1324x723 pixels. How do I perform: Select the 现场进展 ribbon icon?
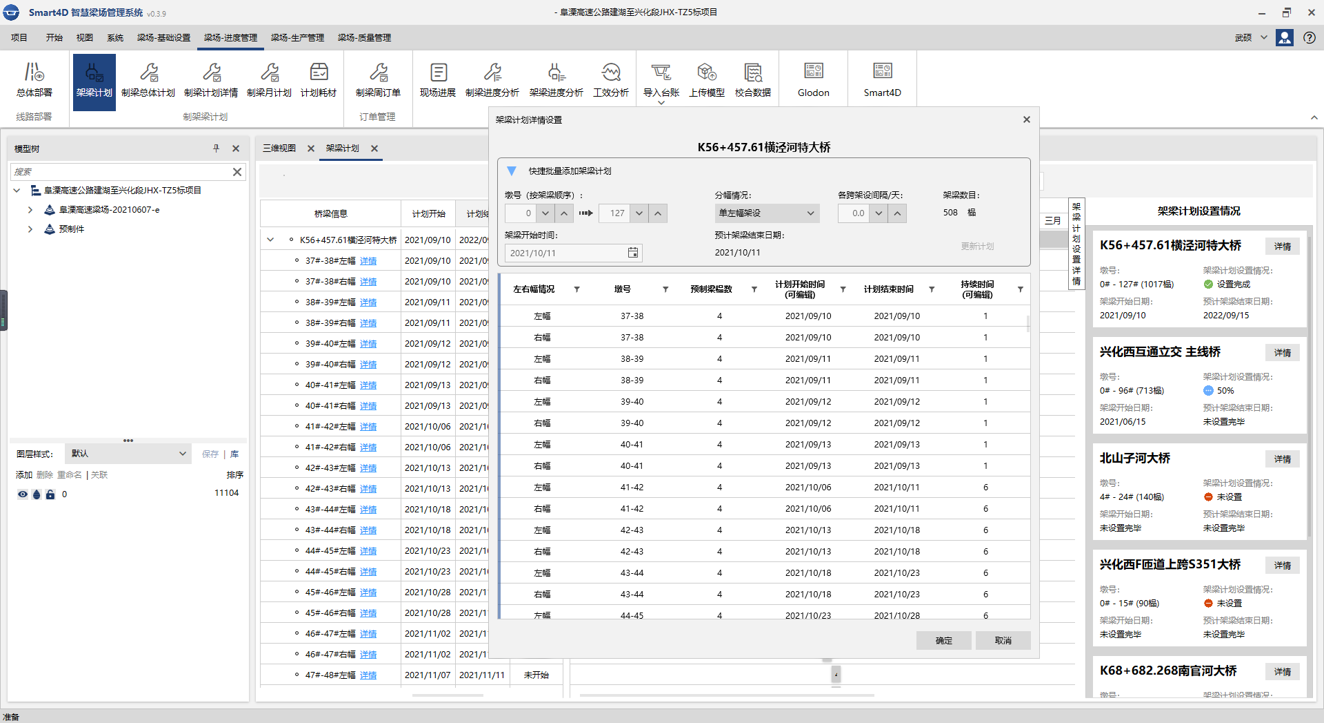(x=437, y=80)
